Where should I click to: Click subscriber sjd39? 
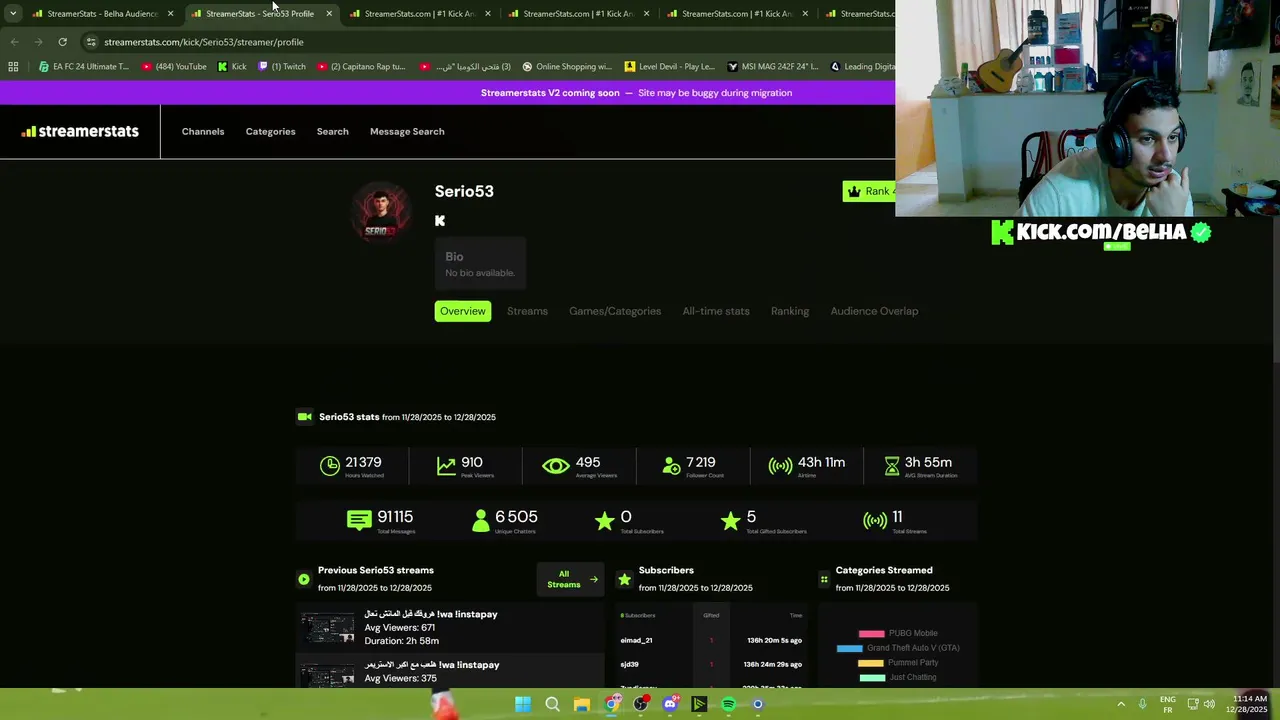[629, 664]
